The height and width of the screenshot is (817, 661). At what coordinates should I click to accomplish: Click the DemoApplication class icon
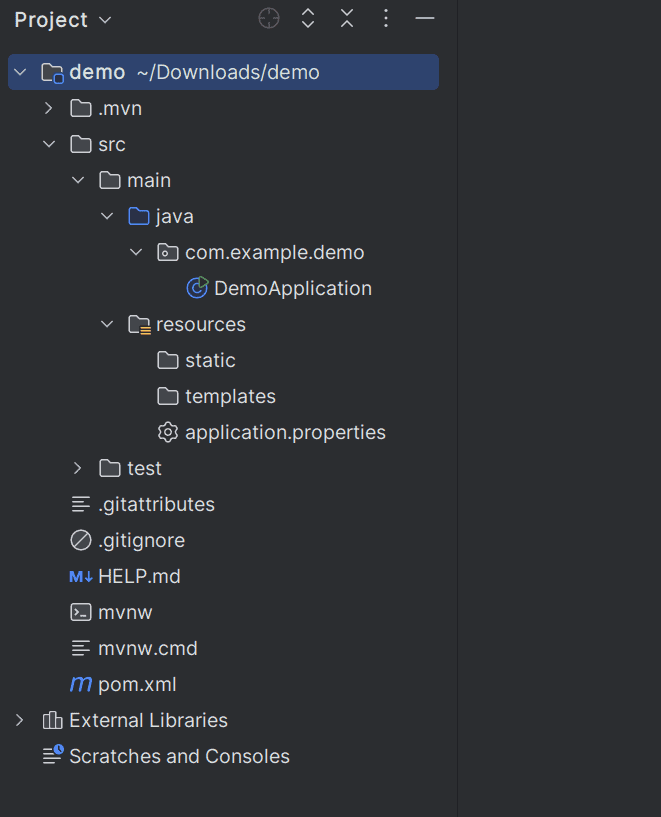tap(197, 288)
